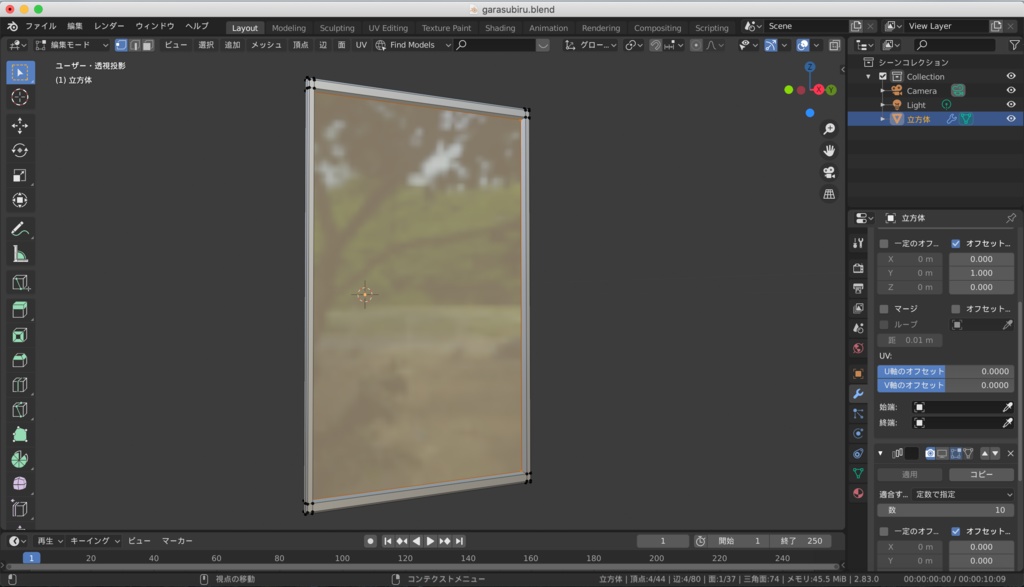Open the メッシュ menu in viewport header
This screenshot has height=587, width=1024.
pyautogui.click(x=266, y=45)
